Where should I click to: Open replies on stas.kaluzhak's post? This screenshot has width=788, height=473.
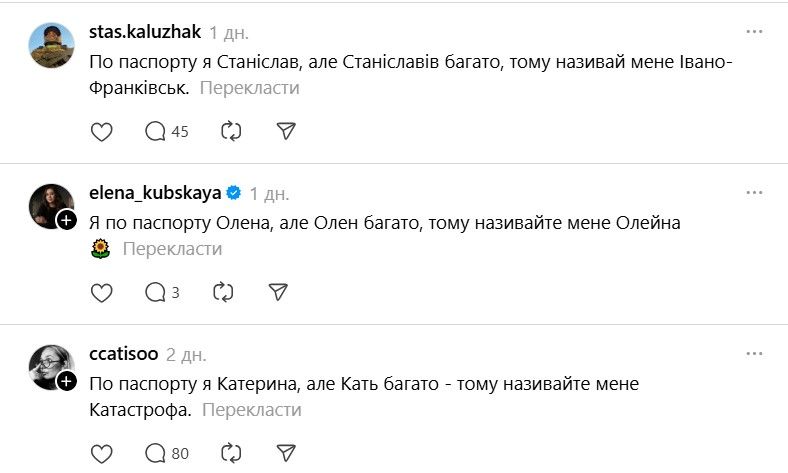(x=166, y=131)
